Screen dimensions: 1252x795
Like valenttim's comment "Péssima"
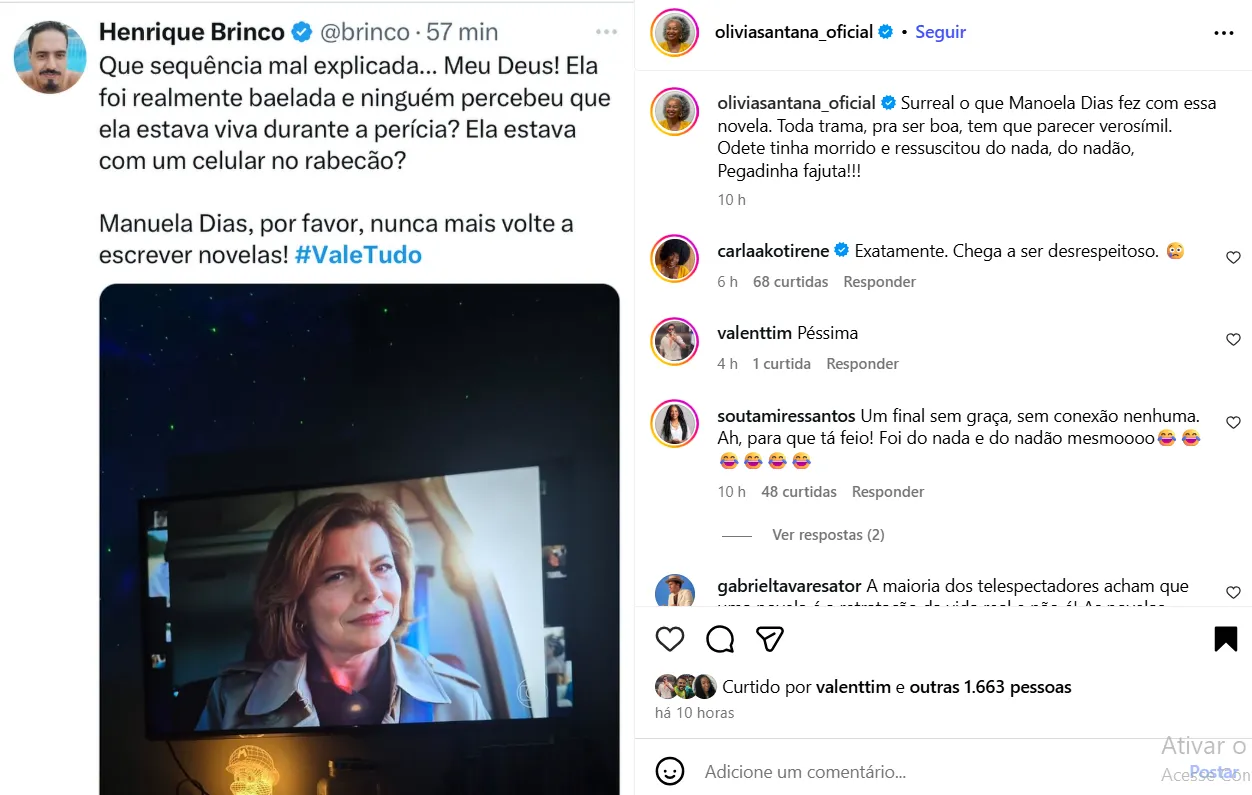(1233, 340)
